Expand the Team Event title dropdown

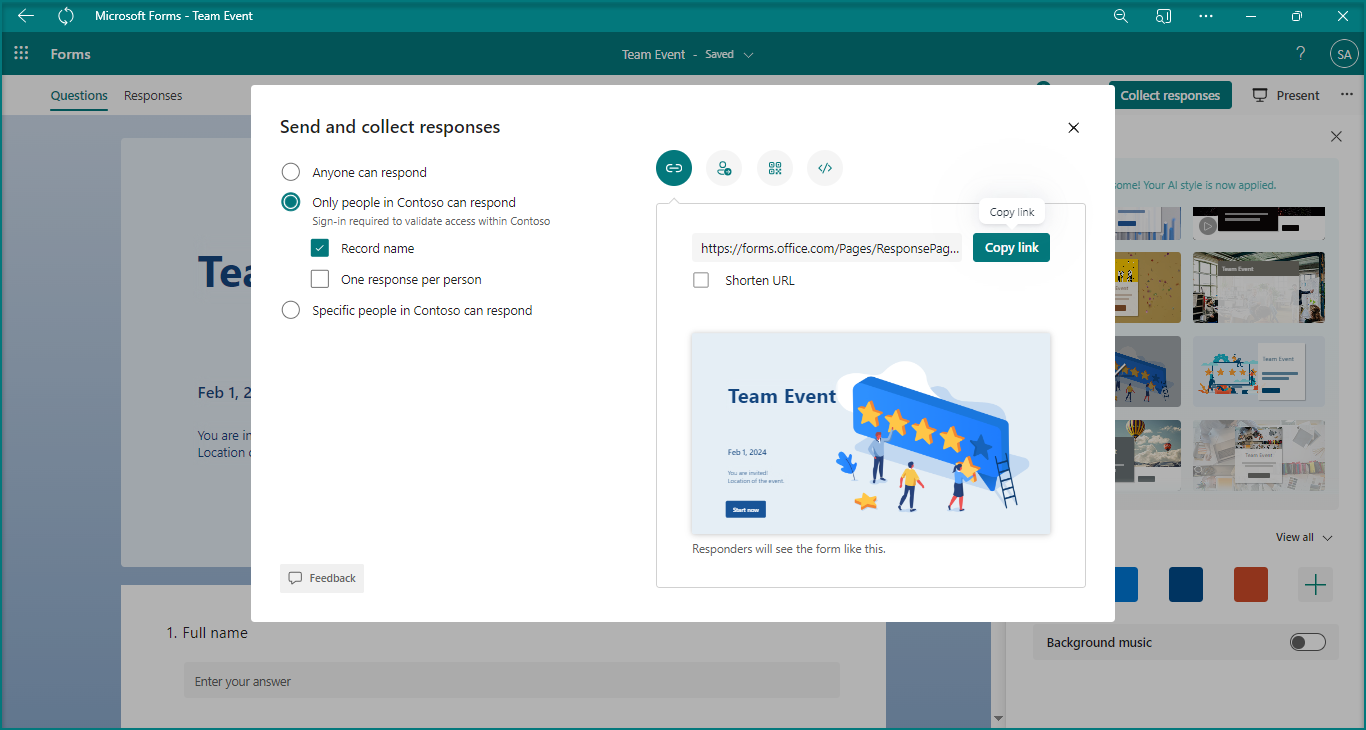click(x=749, y=55)
